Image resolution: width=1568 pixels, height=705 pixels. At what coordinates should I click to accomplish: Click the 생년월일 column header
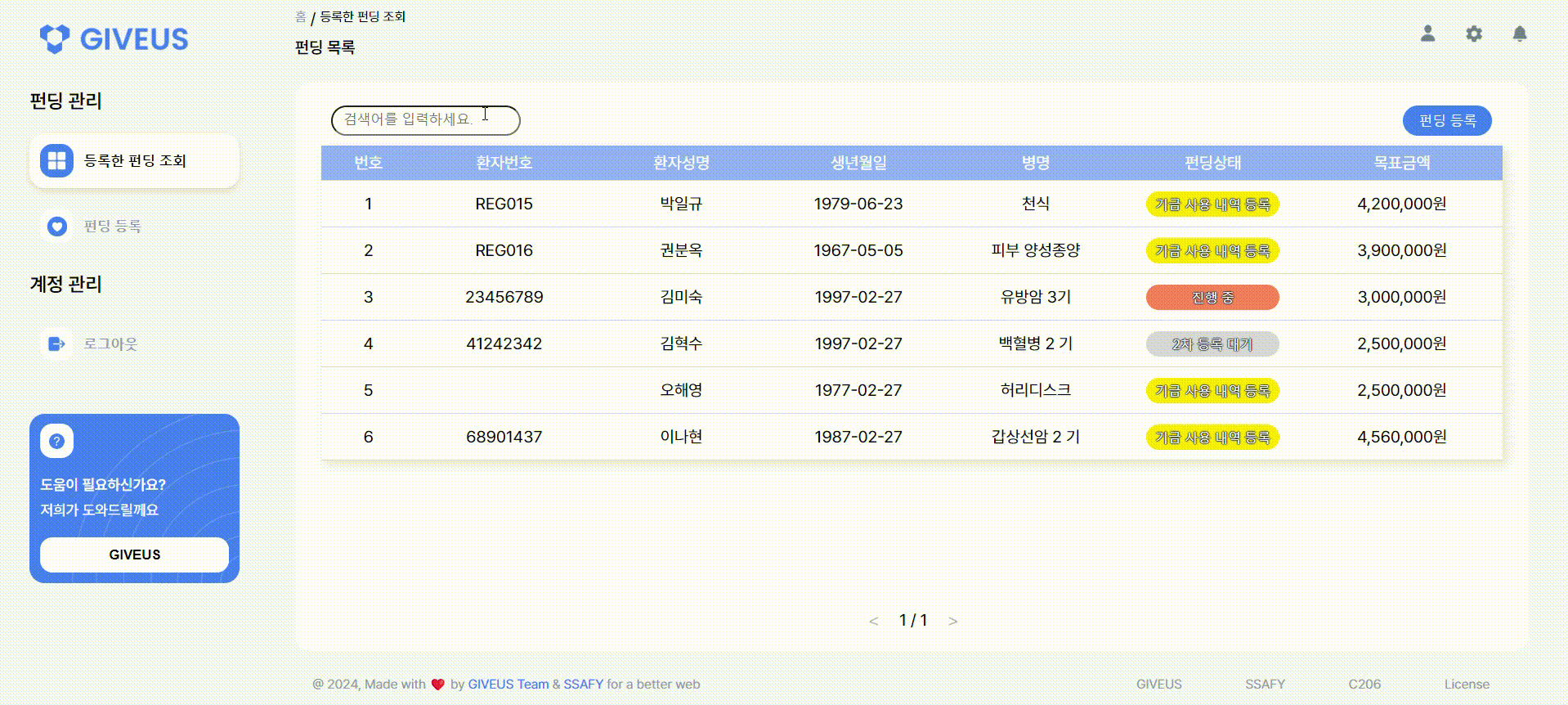pyautogui.click(x=858, y=163)
